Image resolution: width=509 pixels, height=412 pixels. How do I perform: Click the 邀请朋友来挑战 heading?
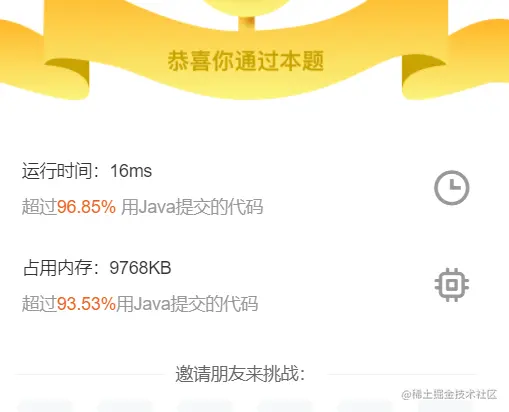240,374
